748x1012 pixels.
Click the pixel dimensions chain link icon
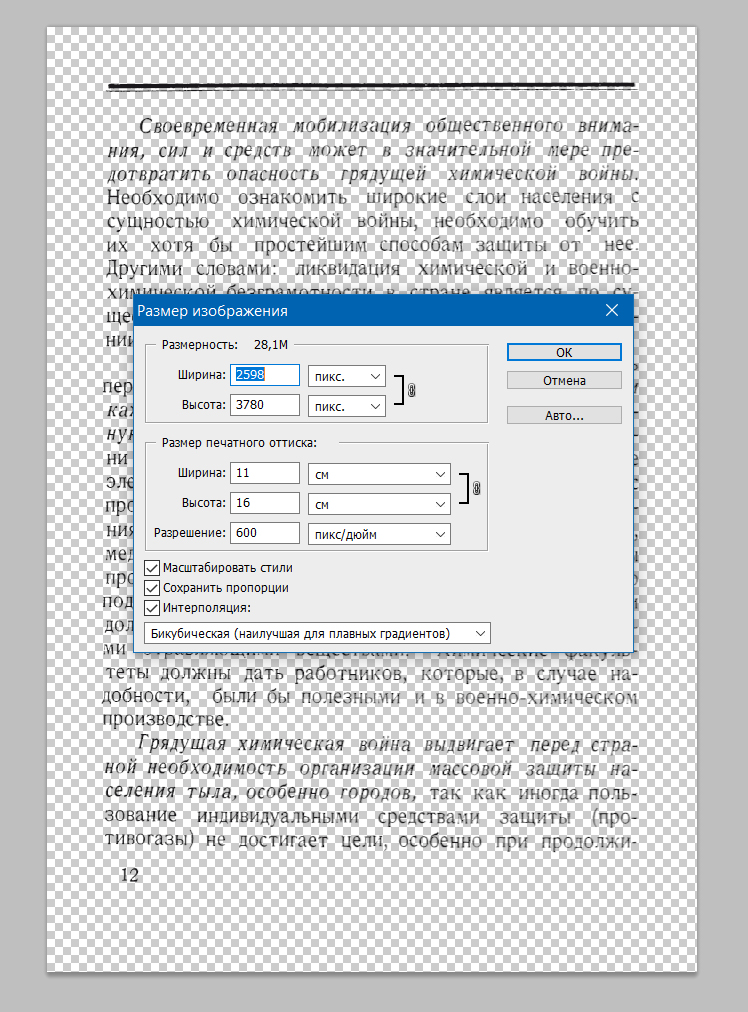[x=412, y=390]
